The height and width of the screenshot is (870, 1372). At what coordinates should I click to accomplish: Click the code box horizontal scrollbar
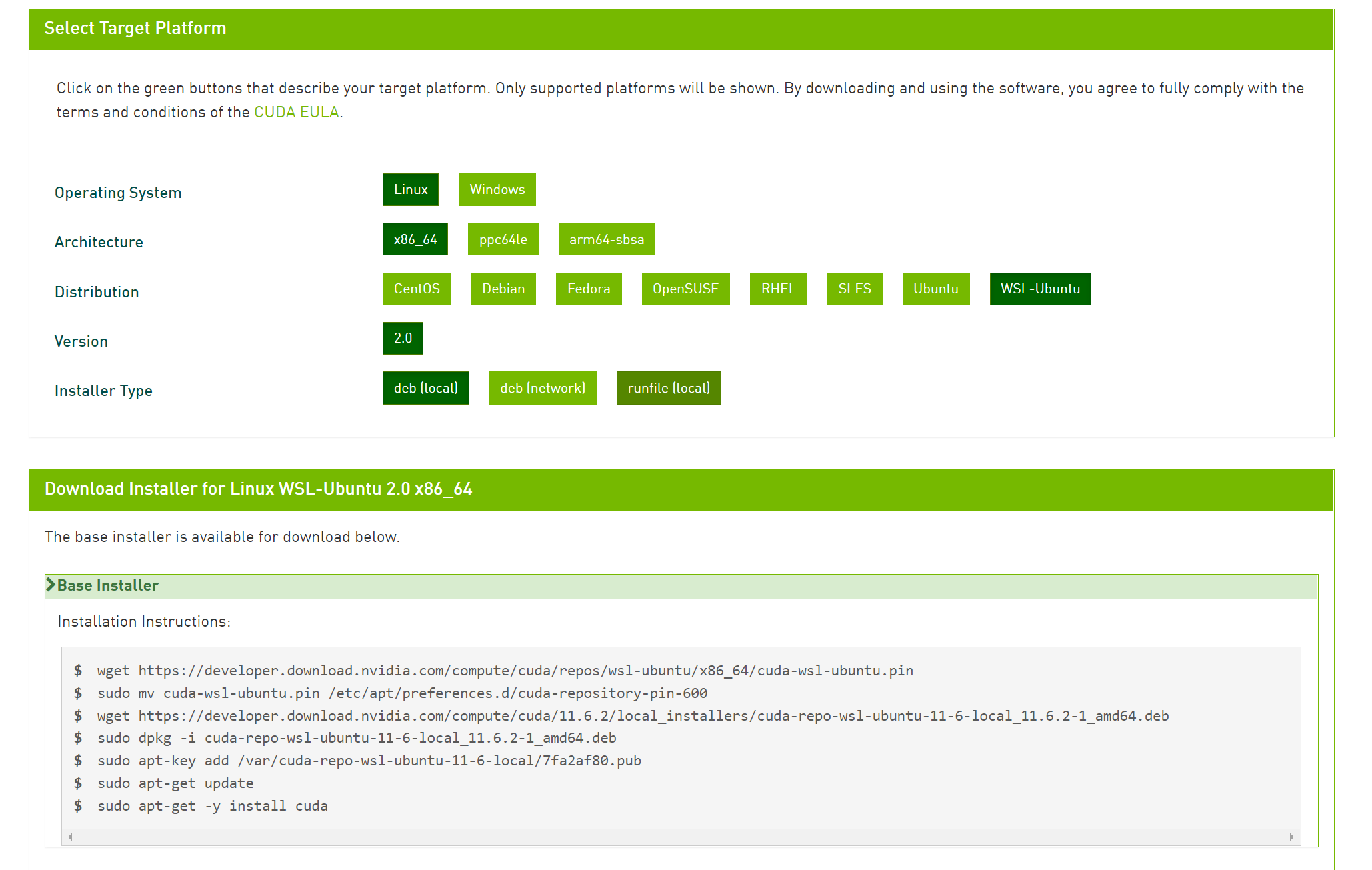[x=680, y=837]
